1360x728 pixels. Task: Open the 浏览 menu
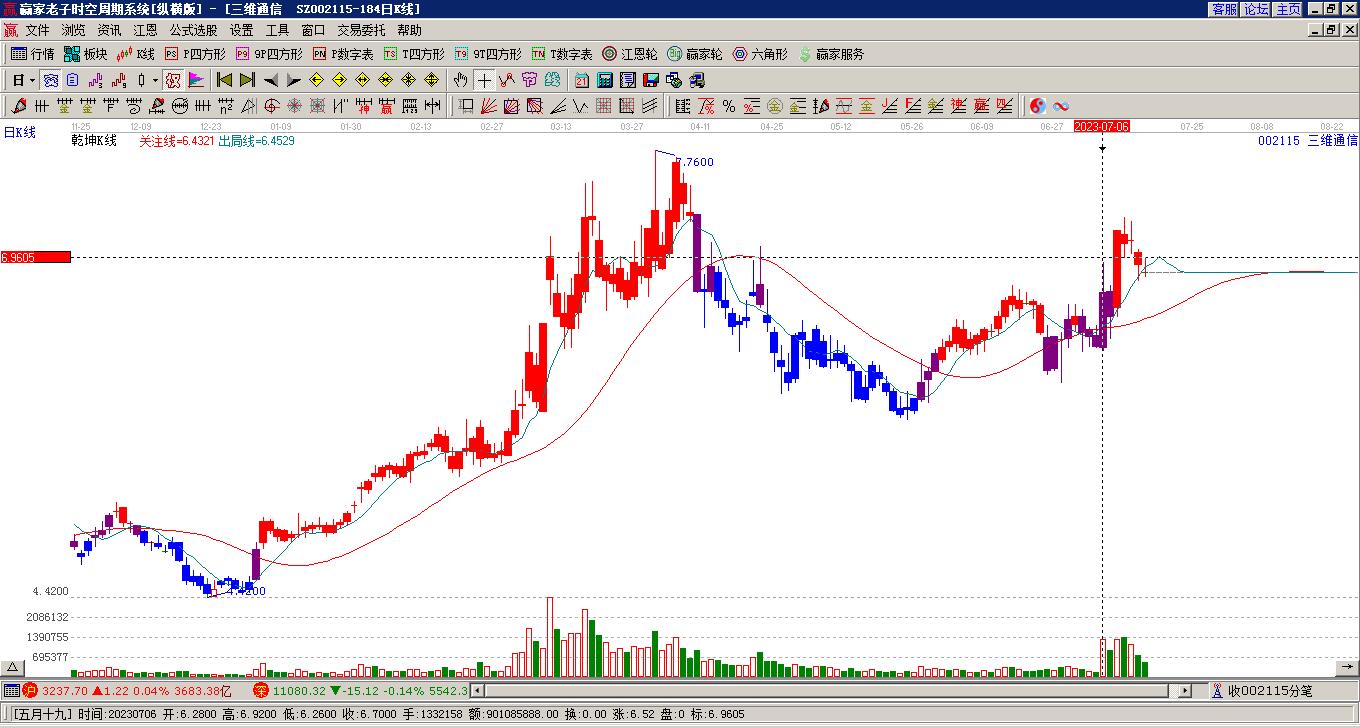tap(73, 31)
